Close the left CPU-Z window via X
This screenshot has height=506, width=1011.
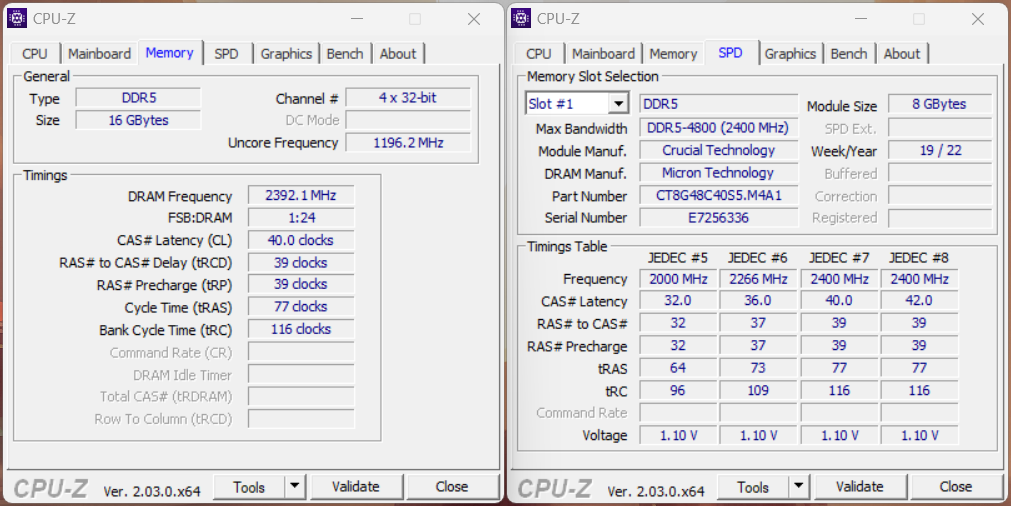[474, 19]
